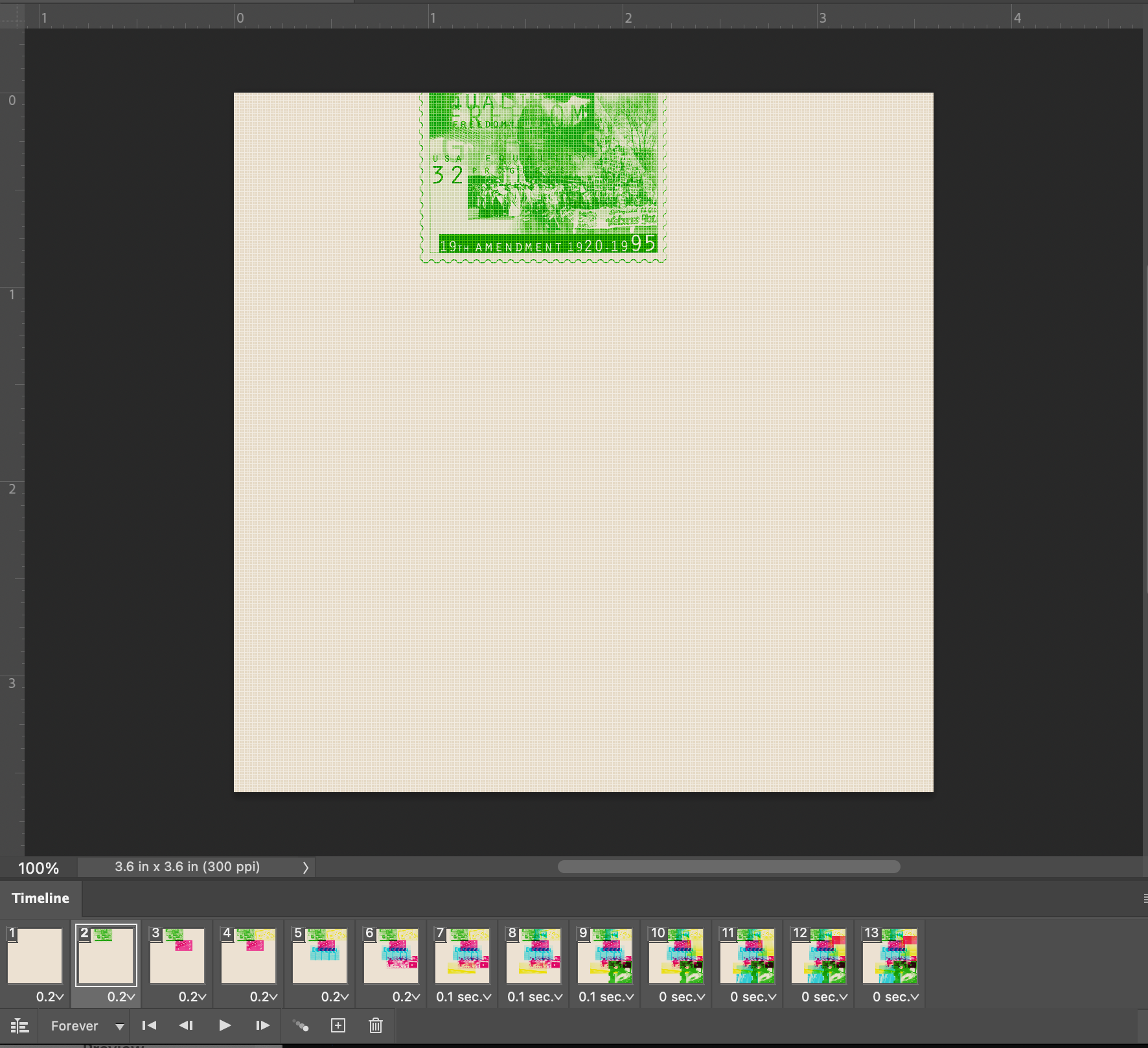Open frame 2 delay dropdown
The image size is (1148, 1048).
point(121,997)
